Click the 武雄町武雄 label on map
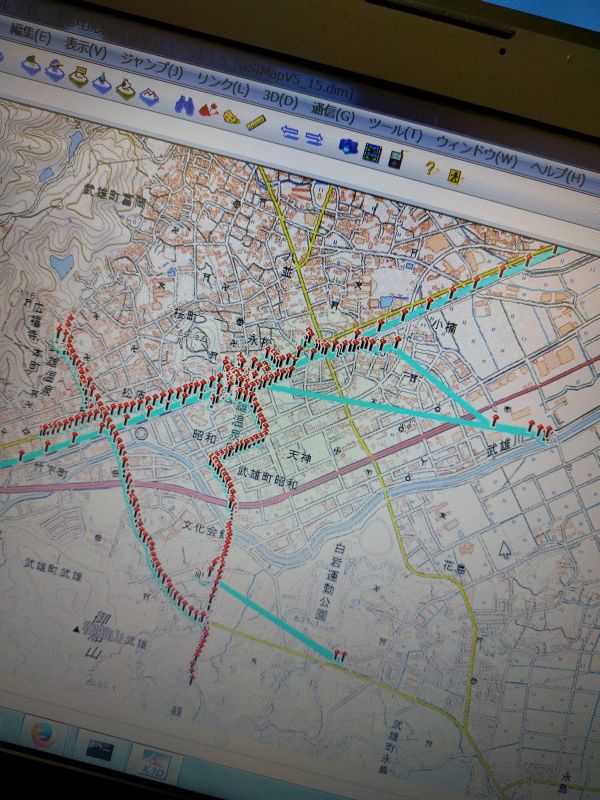Image resolution: width=600 pixels, height=800 pixels. pyautogui.click(x=53, y=568)
